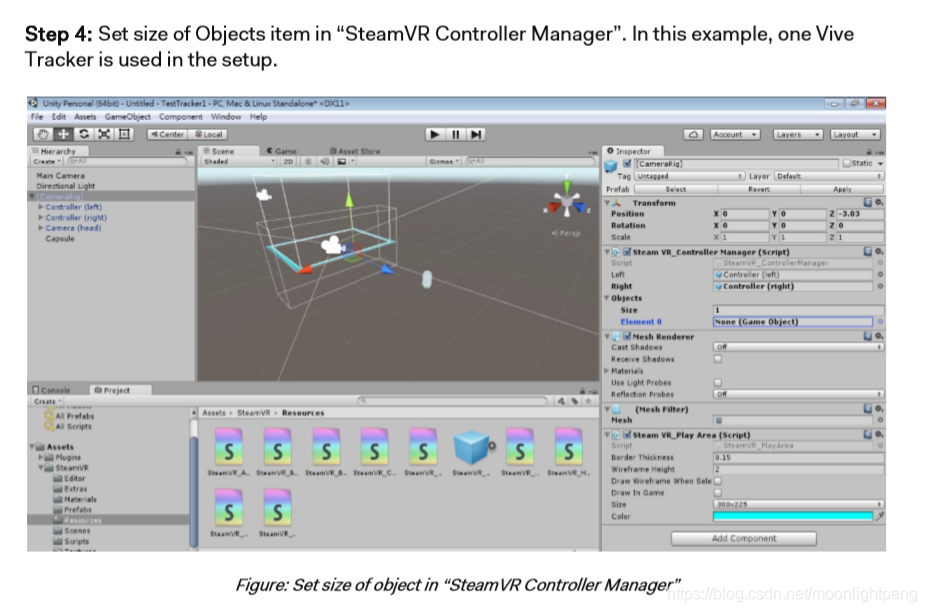Click the Add Component button

coord(744,539)
